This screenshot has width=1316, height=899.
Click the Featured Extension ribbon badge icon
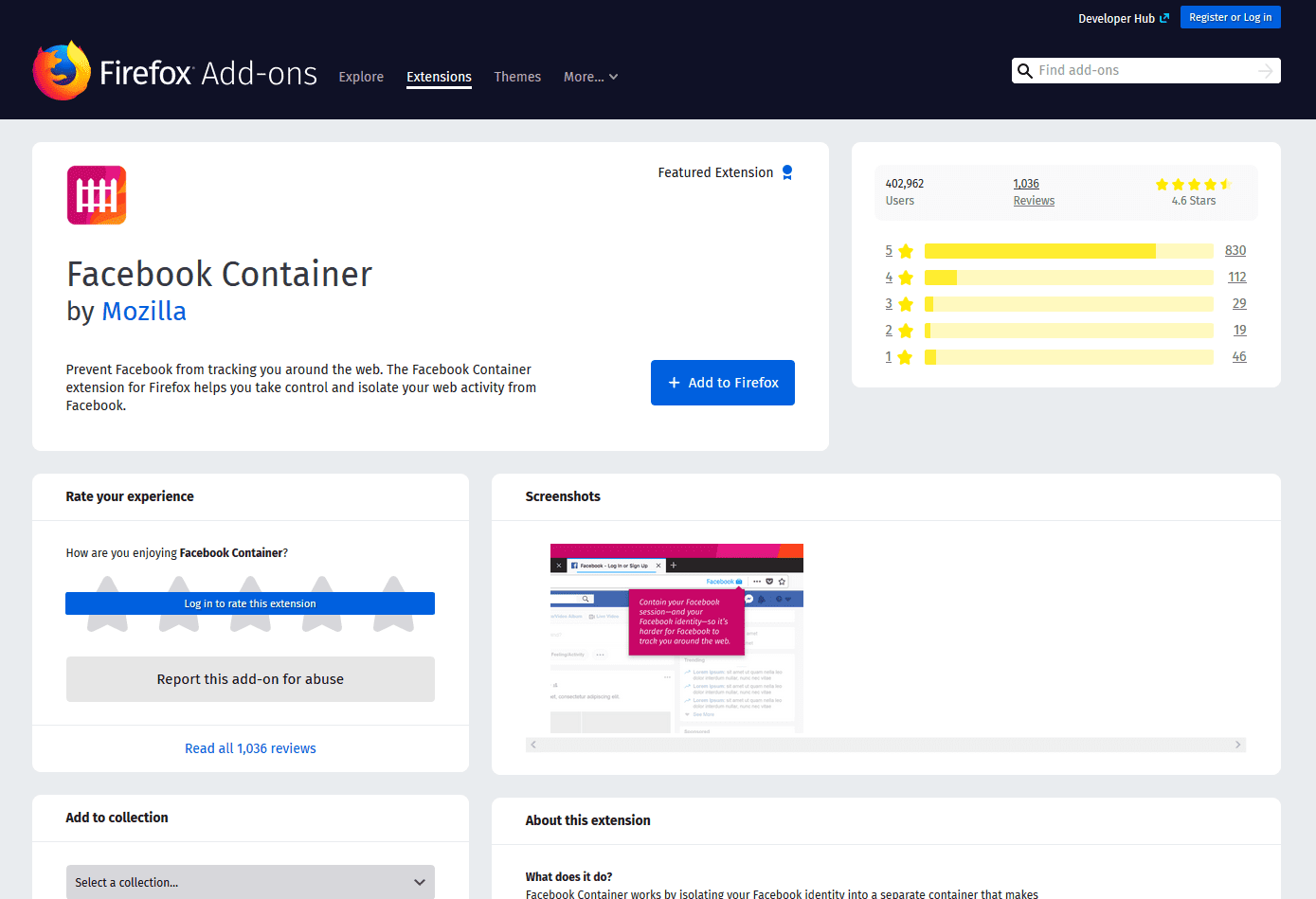tap(787, 172)
